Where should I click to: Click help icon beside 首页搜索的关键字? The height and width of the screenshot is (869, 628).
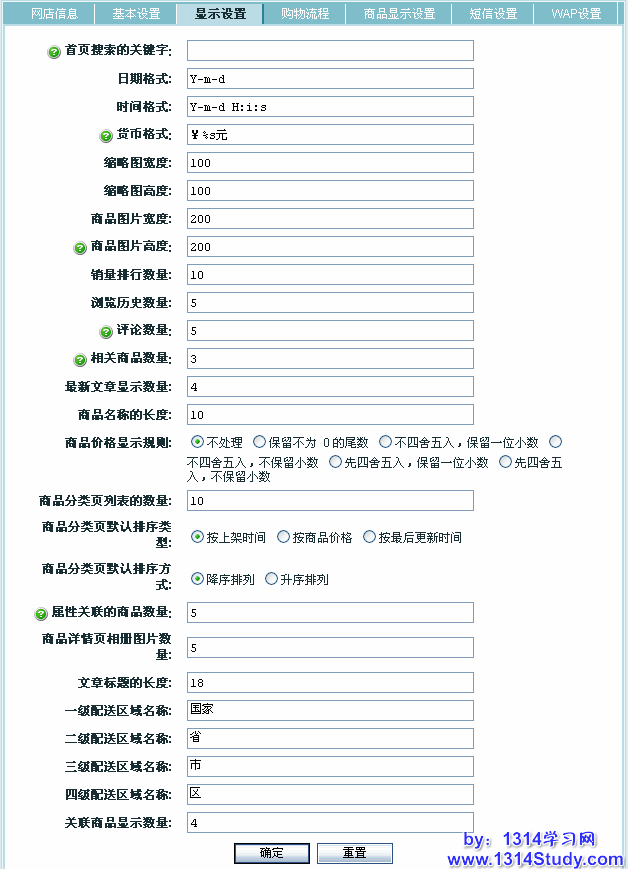[54, 52]
